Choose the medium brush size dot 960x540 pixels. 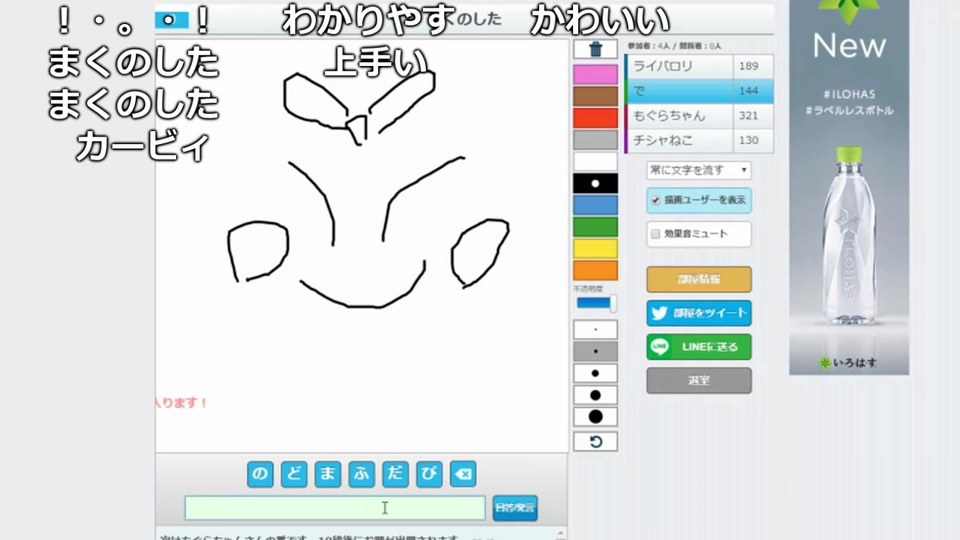click(595, 373)
